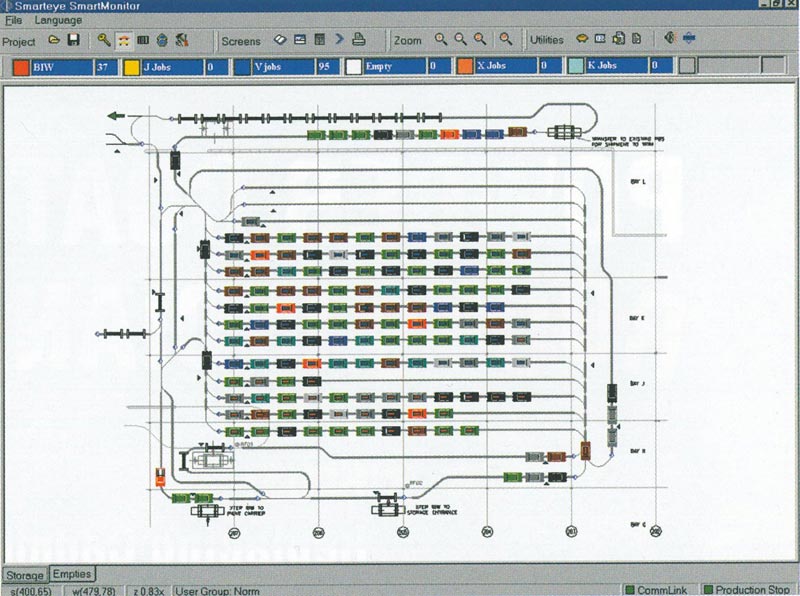Click the blue arrow icon in Screens toolbar
The width and height of the screenshot is (800, 596).
click(x=339, y=40)
